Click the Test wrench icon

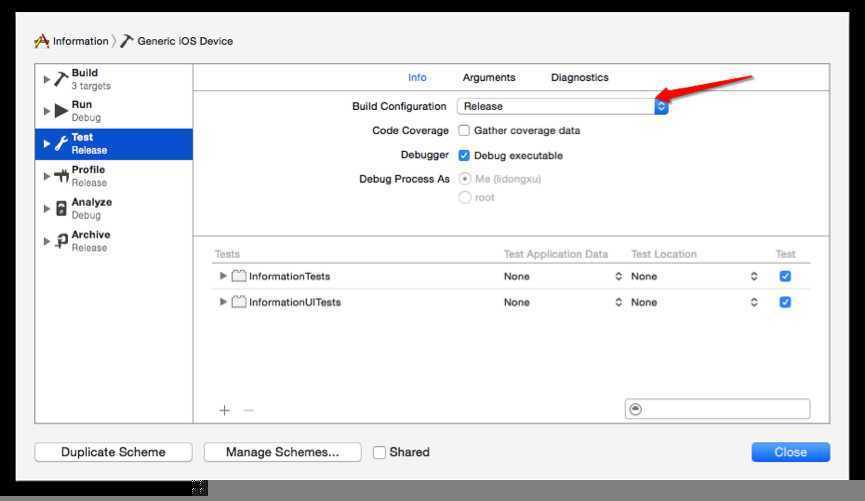point(61,144)
